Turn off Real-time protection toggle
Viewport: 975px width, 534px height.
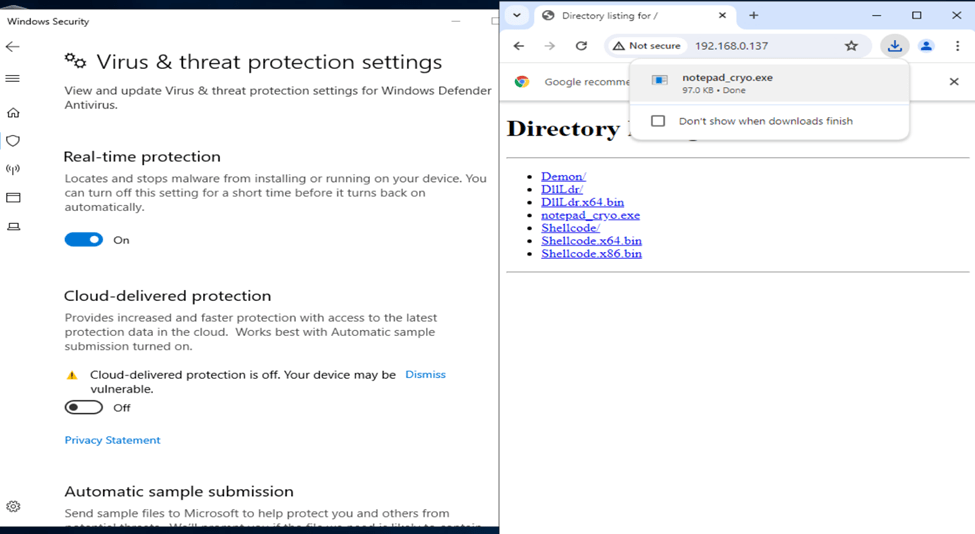(84, 240)
